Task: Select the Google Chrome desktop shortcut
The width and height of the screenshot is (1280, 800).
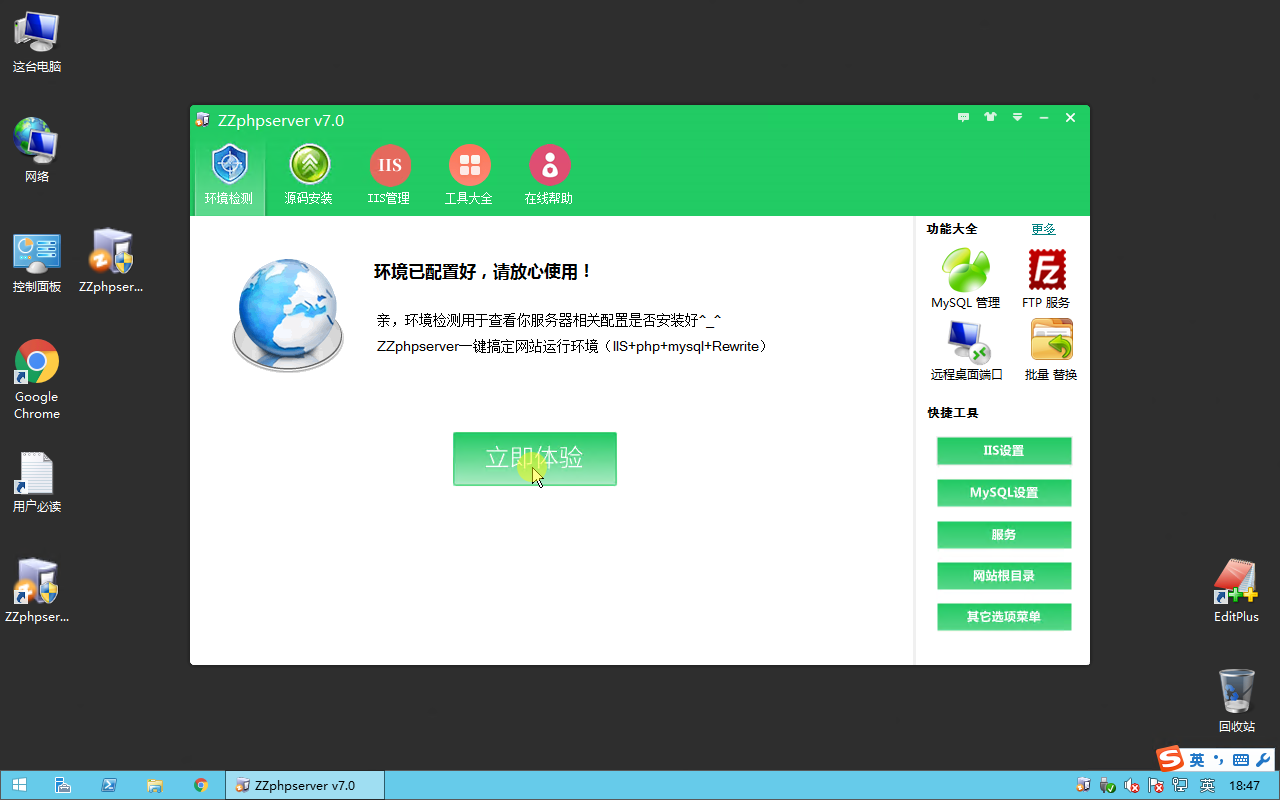Action: tap(37, 379)
